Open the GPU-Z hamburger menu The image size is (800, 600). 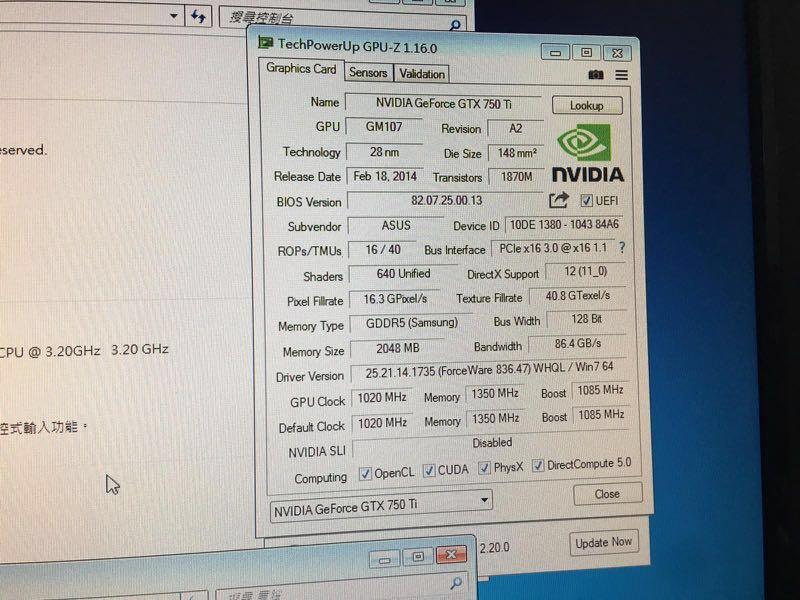point(621,75)
